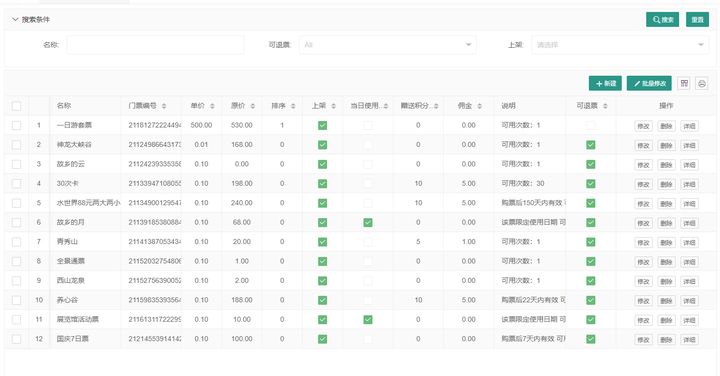Open the 上架 filter dropdown
Image resolution: width=720 pixels, height=376 pixels.
point(620,45)
